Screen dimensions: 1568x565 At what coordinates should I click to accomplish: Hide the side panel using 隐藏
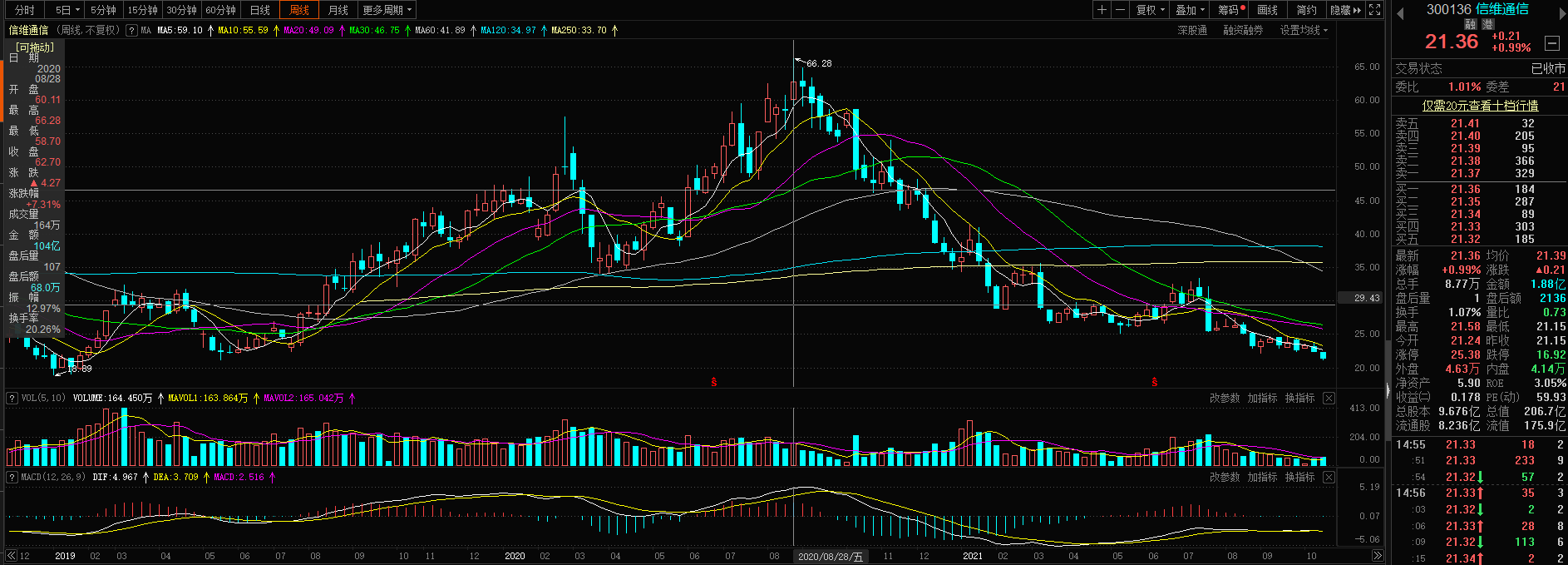[1345, 10]
